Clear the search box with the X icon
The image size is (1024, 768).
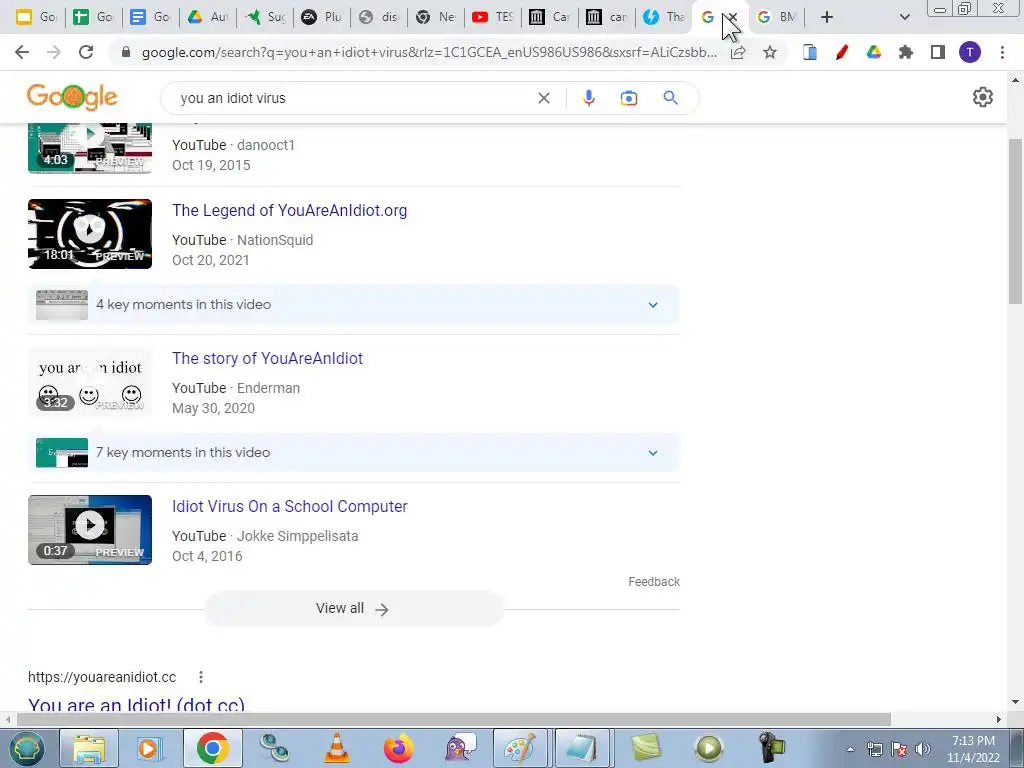(x=543, y=98)
